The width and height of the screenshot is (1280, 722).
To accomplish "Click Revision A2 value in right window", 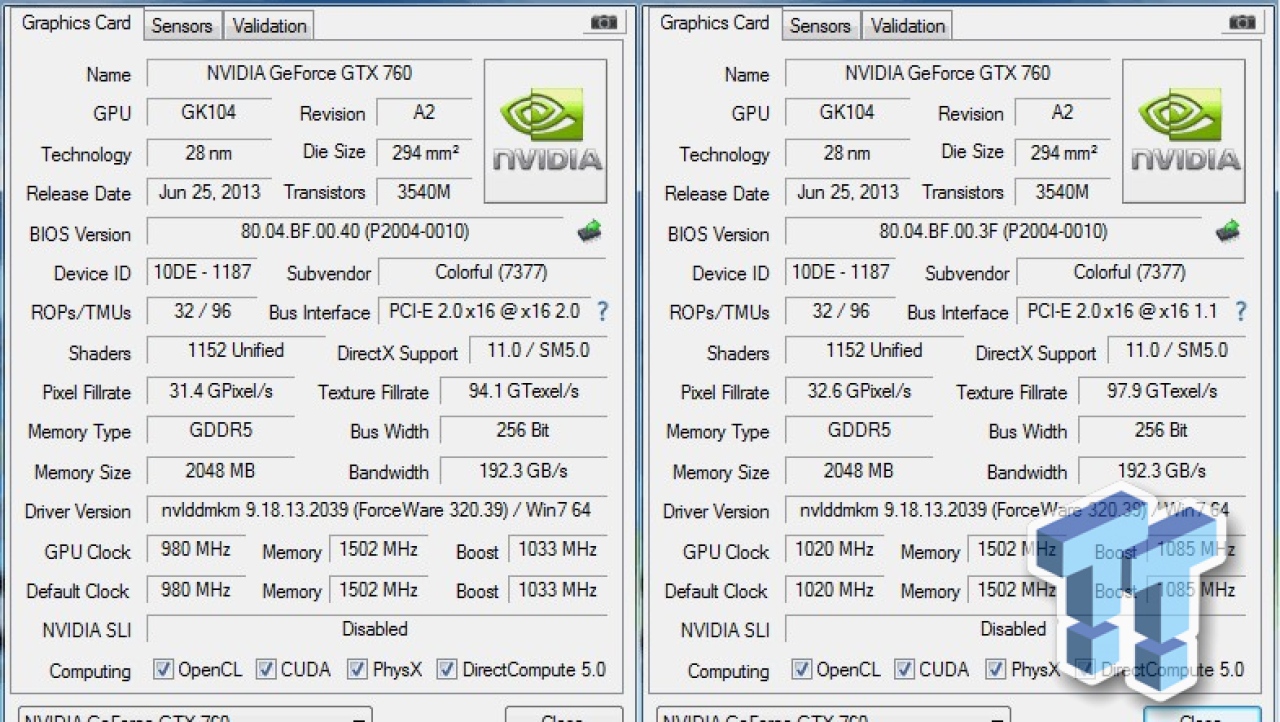I will coord(1062,112).
